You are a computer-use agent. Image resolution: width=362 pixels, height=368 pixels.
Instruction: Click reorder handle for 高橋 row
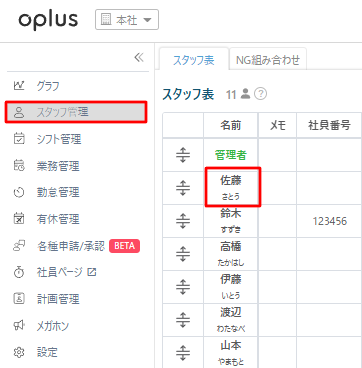[183, 254]
